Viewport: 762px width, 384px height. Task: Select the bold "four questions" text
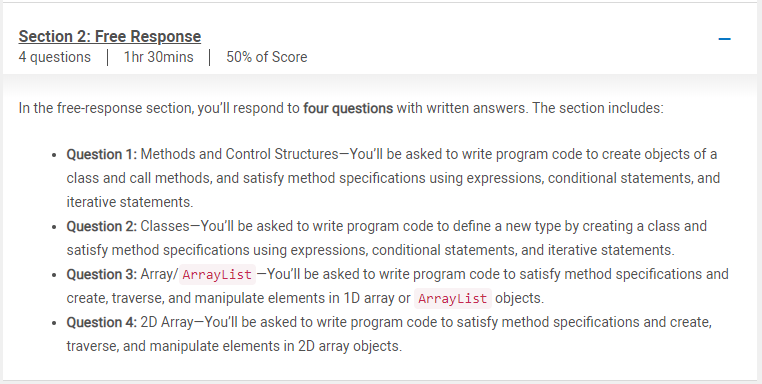pyautogui.click(x=348, y=108)
